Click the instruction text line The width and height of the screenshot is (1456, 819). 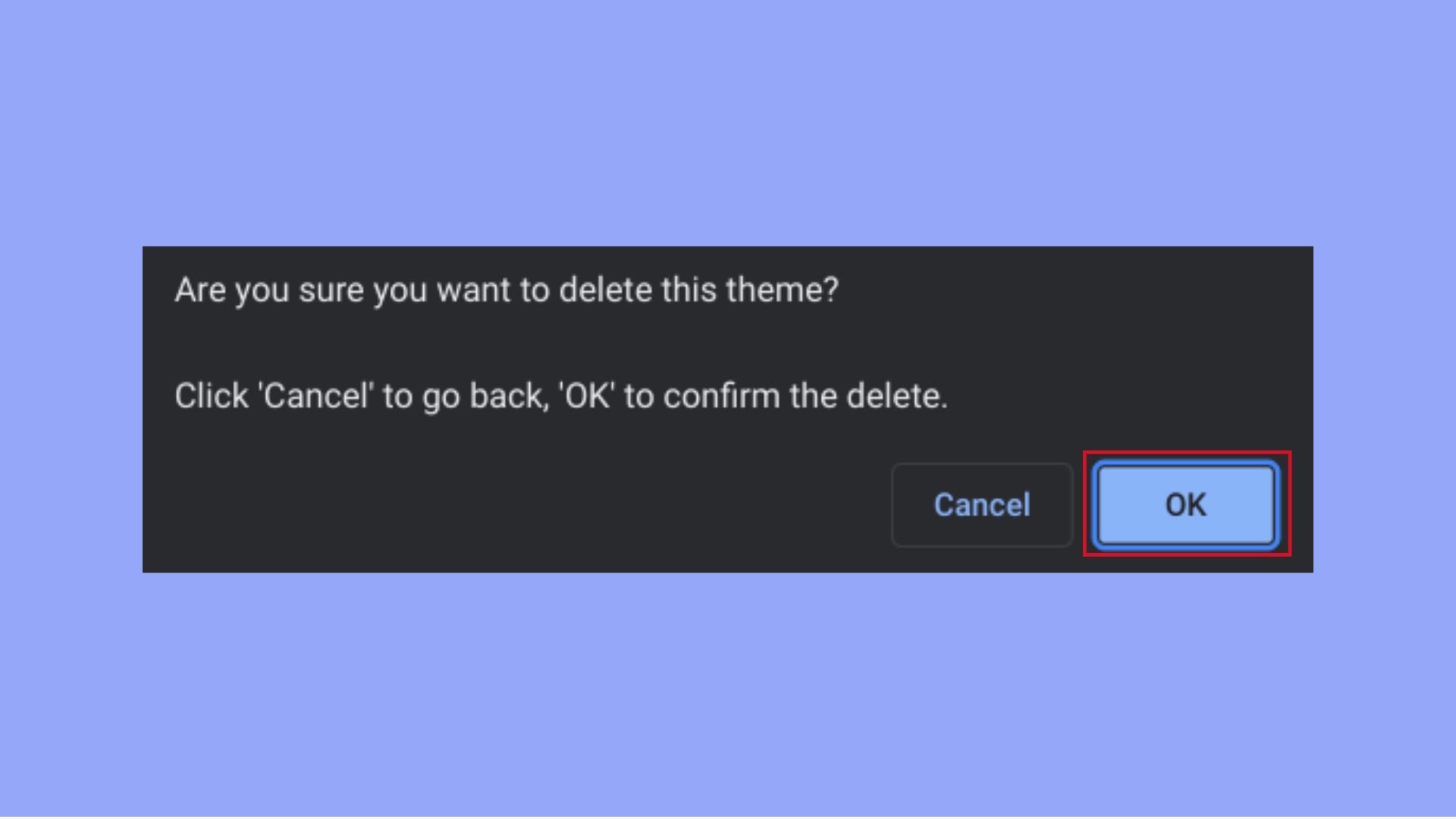click(561, 395)
